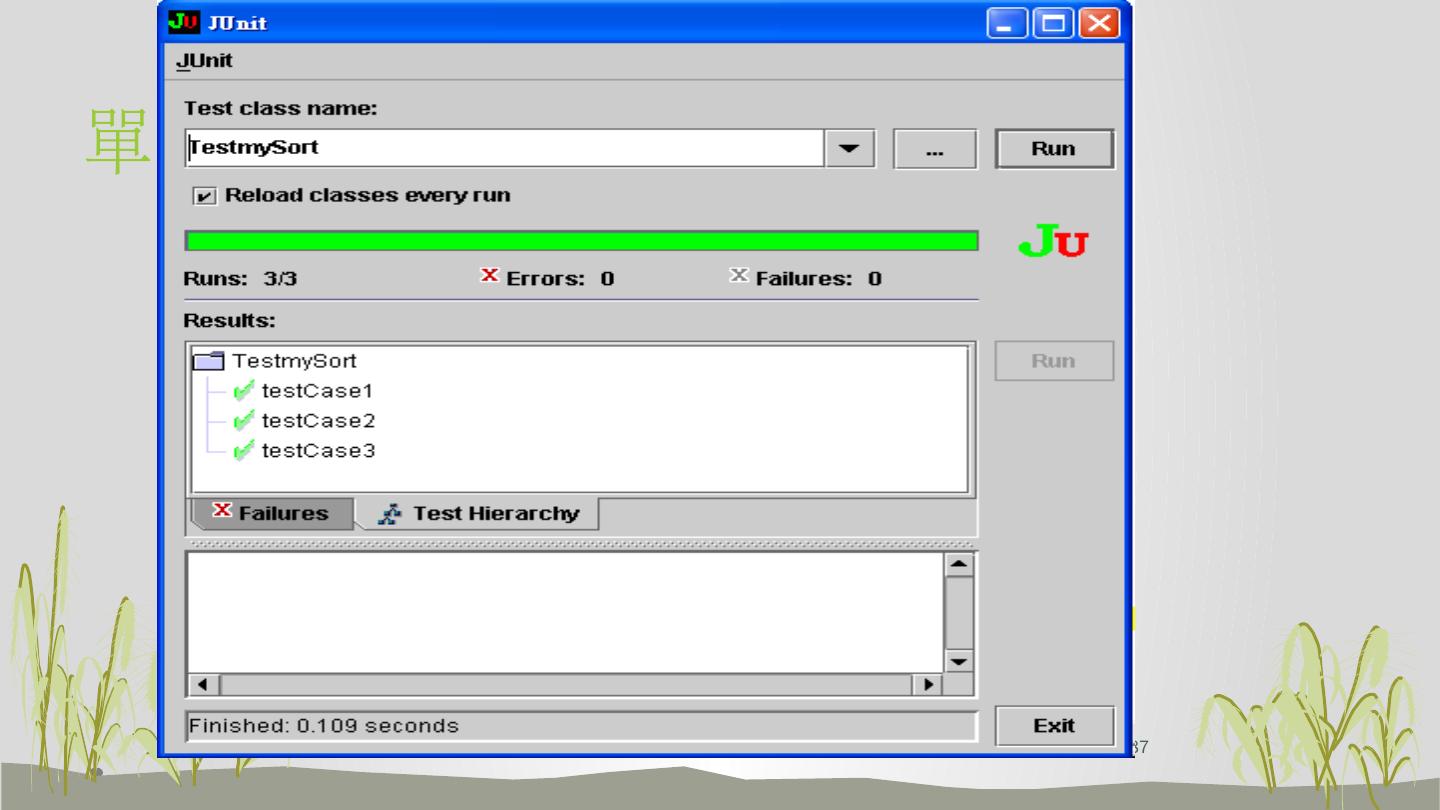Image resolution: width=1440 pixels, height=810 pixels.
Task: Click the large red-green JU logo
Action: [x=1053, y=243]
